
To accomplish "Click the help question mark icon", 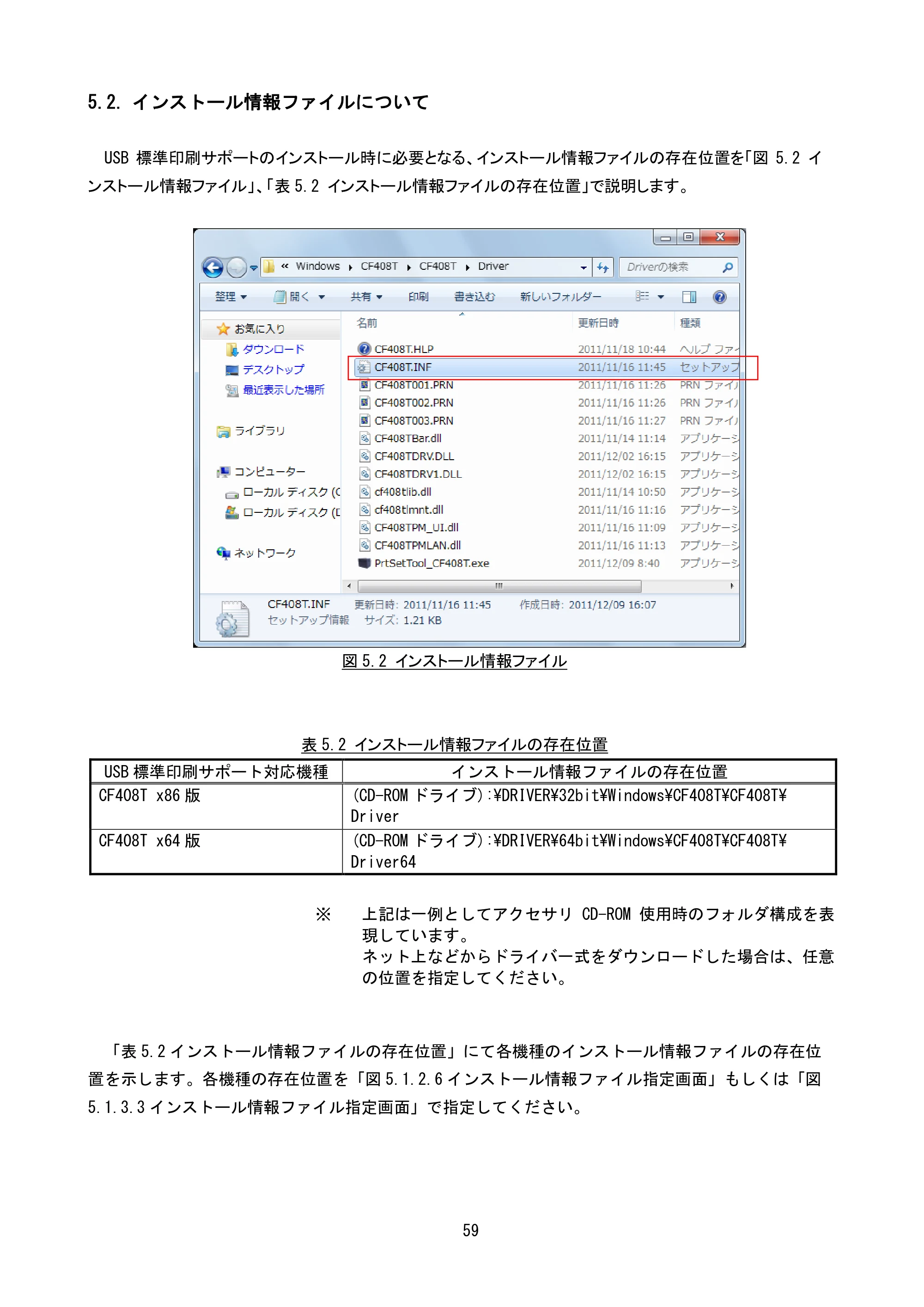I will (719, 297).
